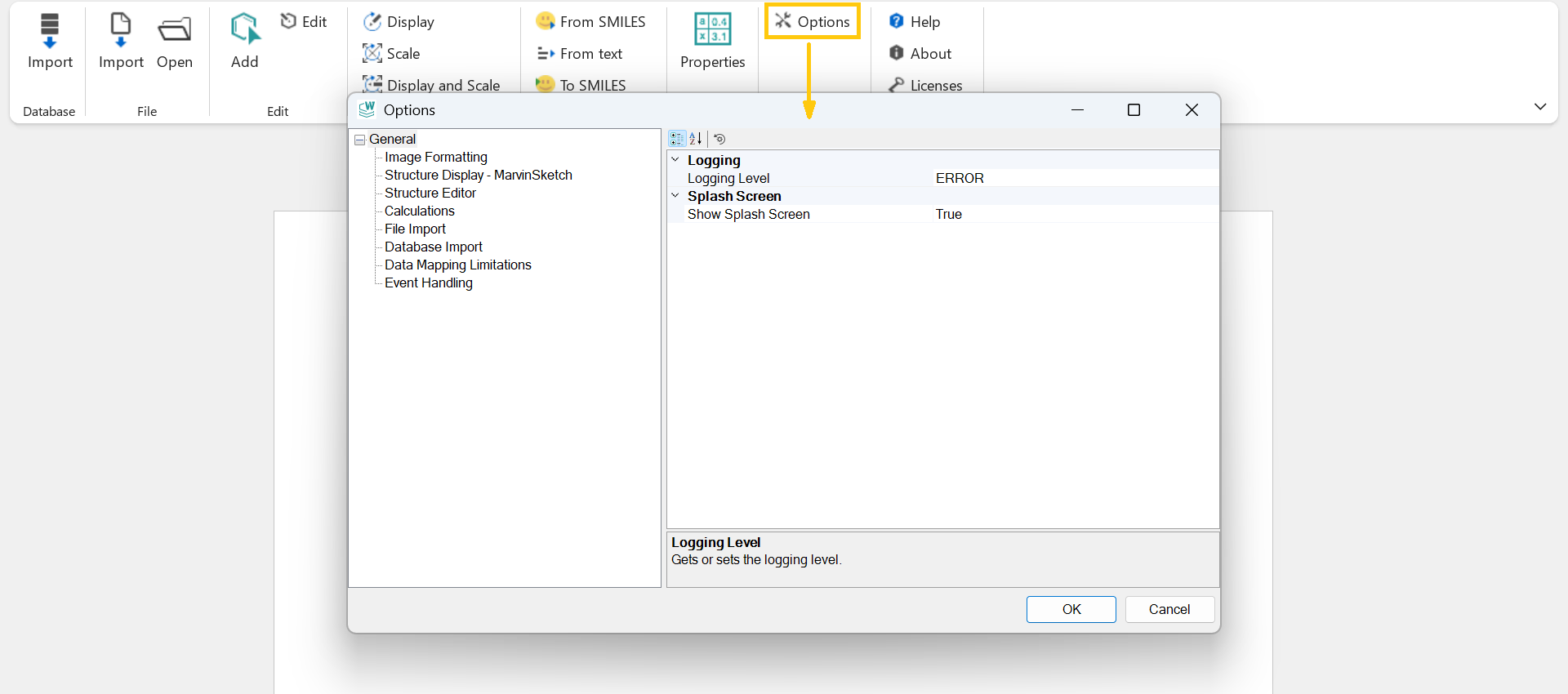Open the Licenses manager
This screenshot has width=1568, height=694.
(925, 85)
